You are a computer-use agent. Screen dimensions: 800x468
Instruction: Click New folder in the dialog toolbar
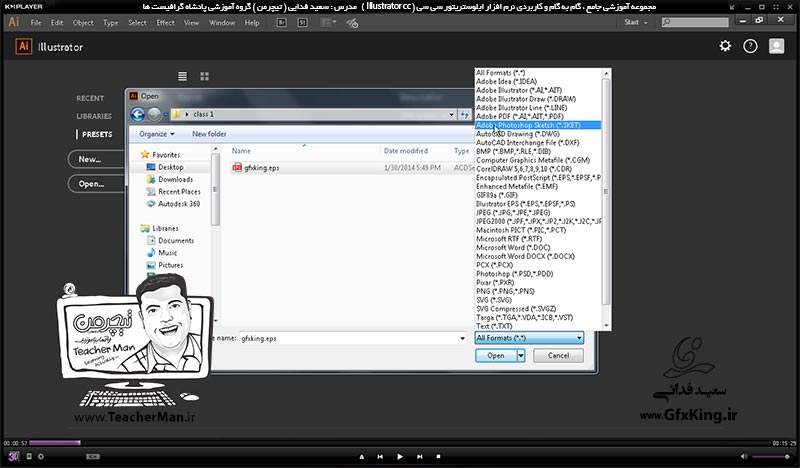pos(209,134)
